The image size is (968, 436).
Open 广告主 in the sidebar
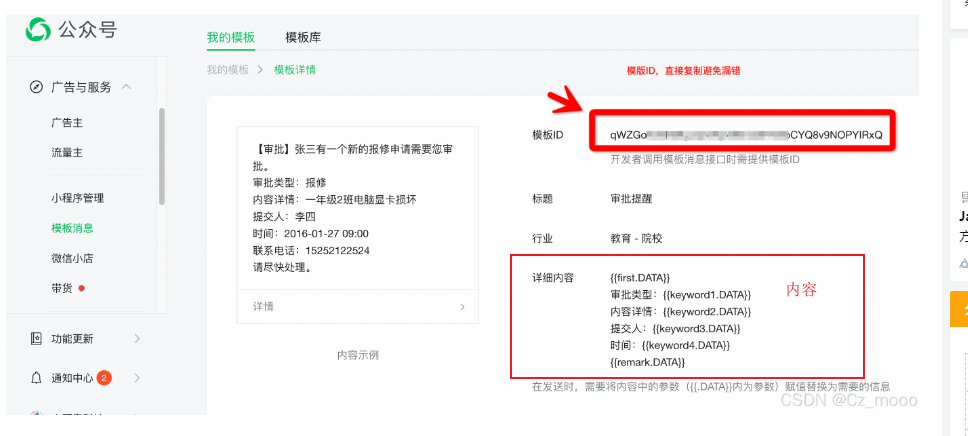point(67,123)
